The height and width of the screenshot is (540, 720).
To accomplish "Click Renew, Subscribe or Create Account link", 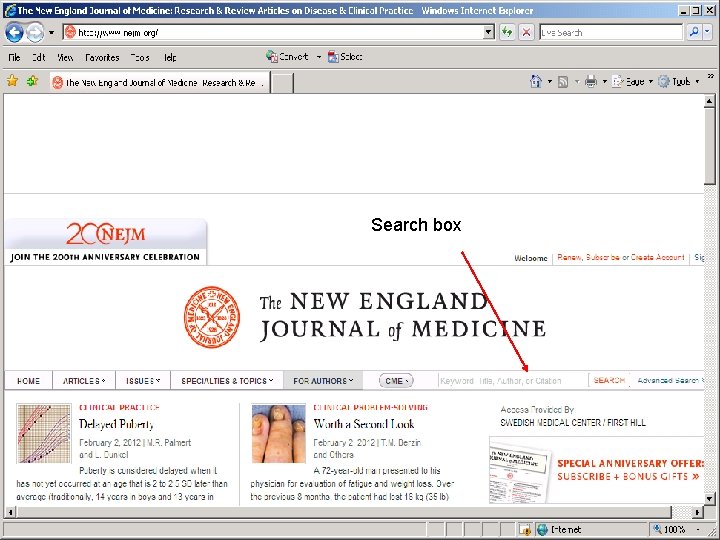I will coord(620,257).
